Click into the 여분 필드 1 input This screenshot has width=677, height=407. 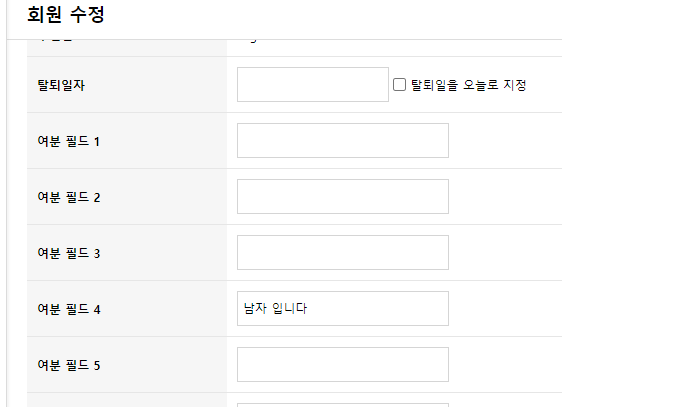(x=342, y=141)
